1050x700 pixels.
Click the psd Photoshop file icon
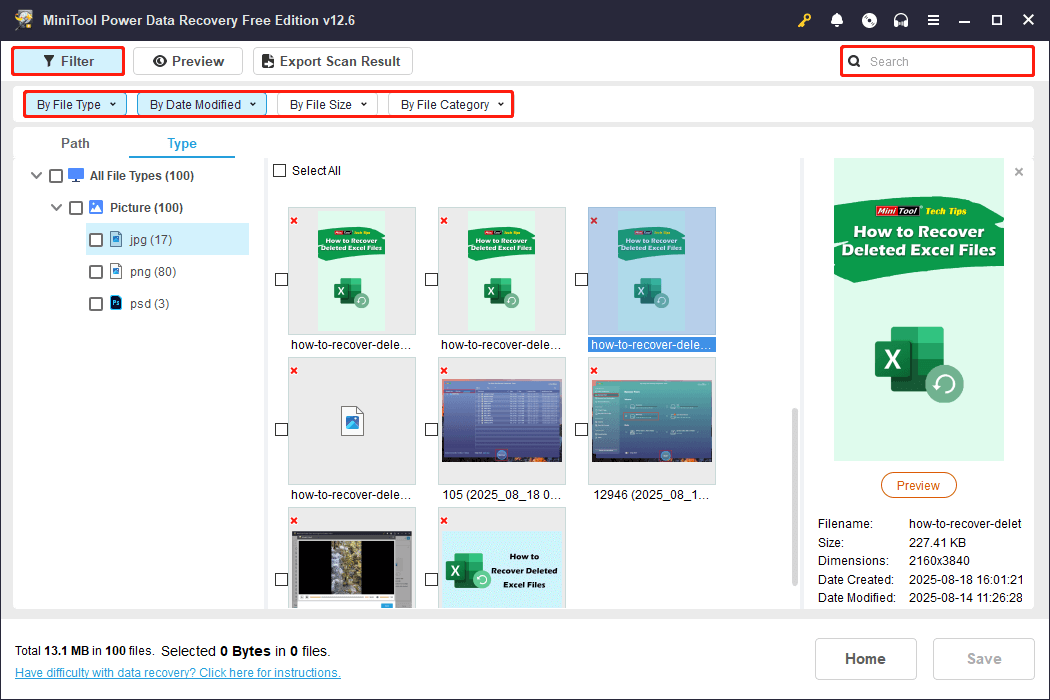tap(116, 303)
